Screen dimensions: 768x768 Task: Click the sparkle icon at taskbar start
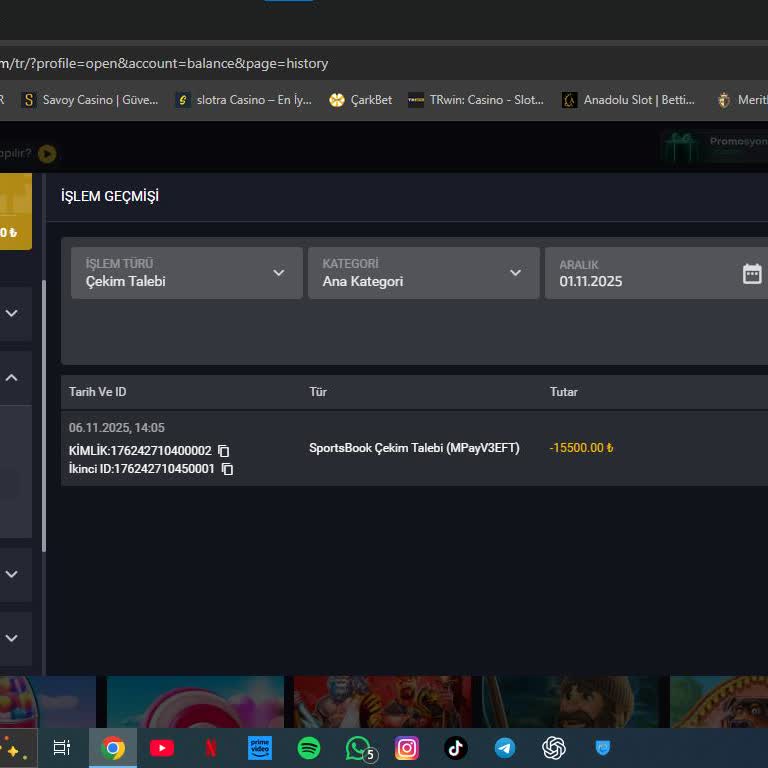click(x=14, y=748)
